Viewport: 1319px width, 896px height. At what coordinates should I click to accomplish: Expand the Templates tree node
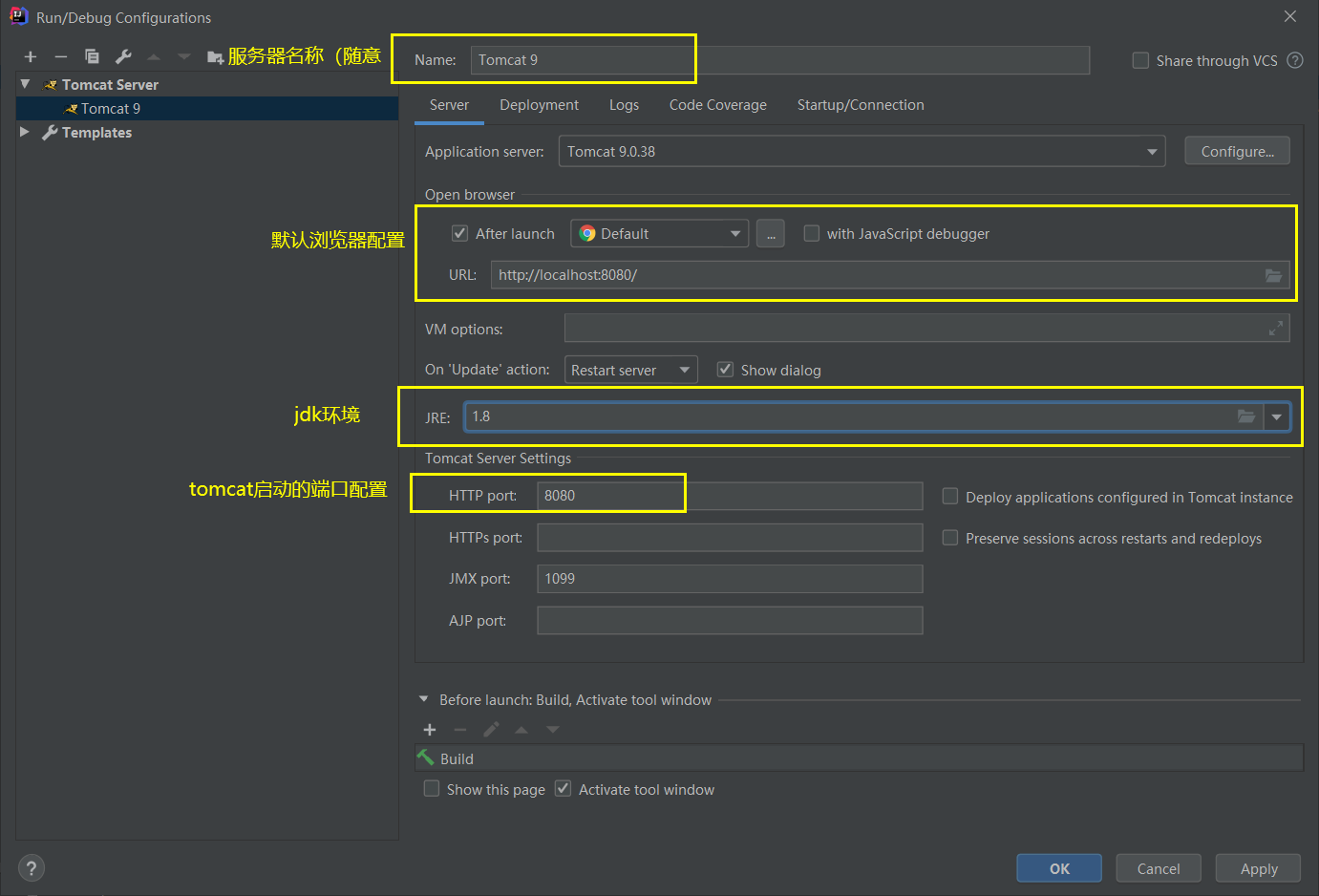point(25,132)
